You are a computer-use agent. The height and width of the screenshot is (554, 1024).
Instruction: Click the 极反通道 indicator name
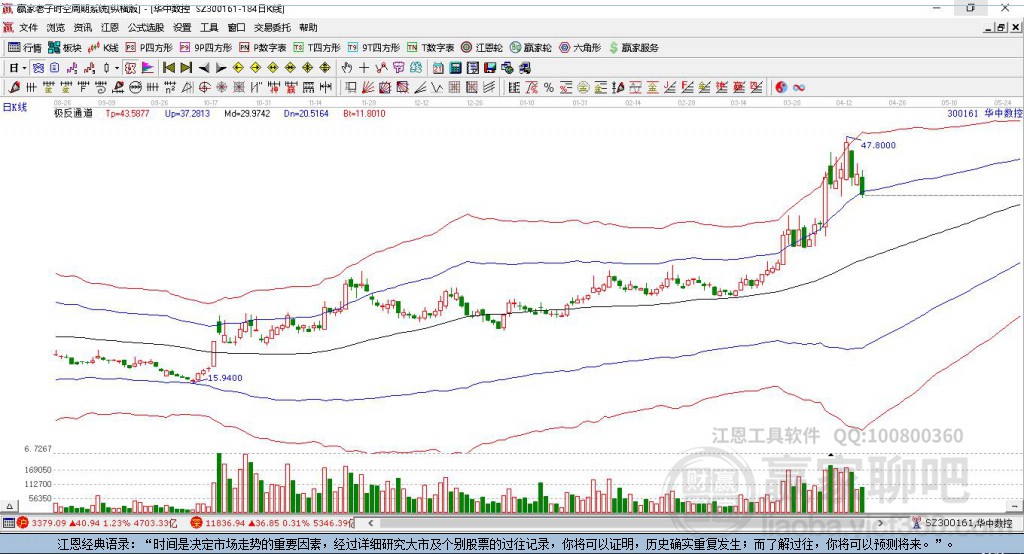pos(73,113)
